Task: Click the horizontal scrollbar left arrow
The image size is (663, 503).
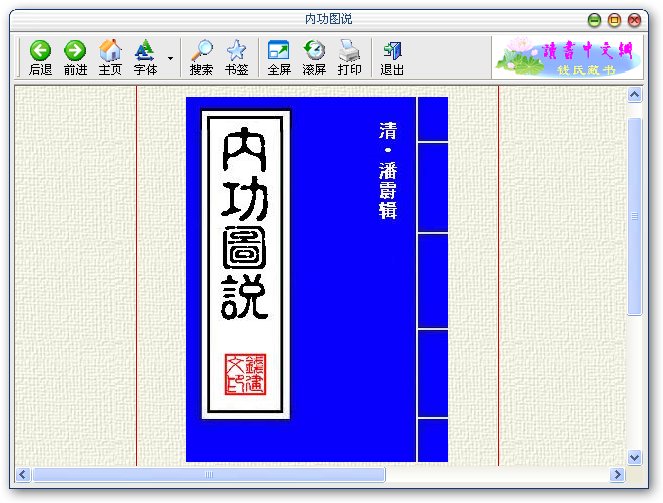Action: pyautogui.click(x=23, y=474)
